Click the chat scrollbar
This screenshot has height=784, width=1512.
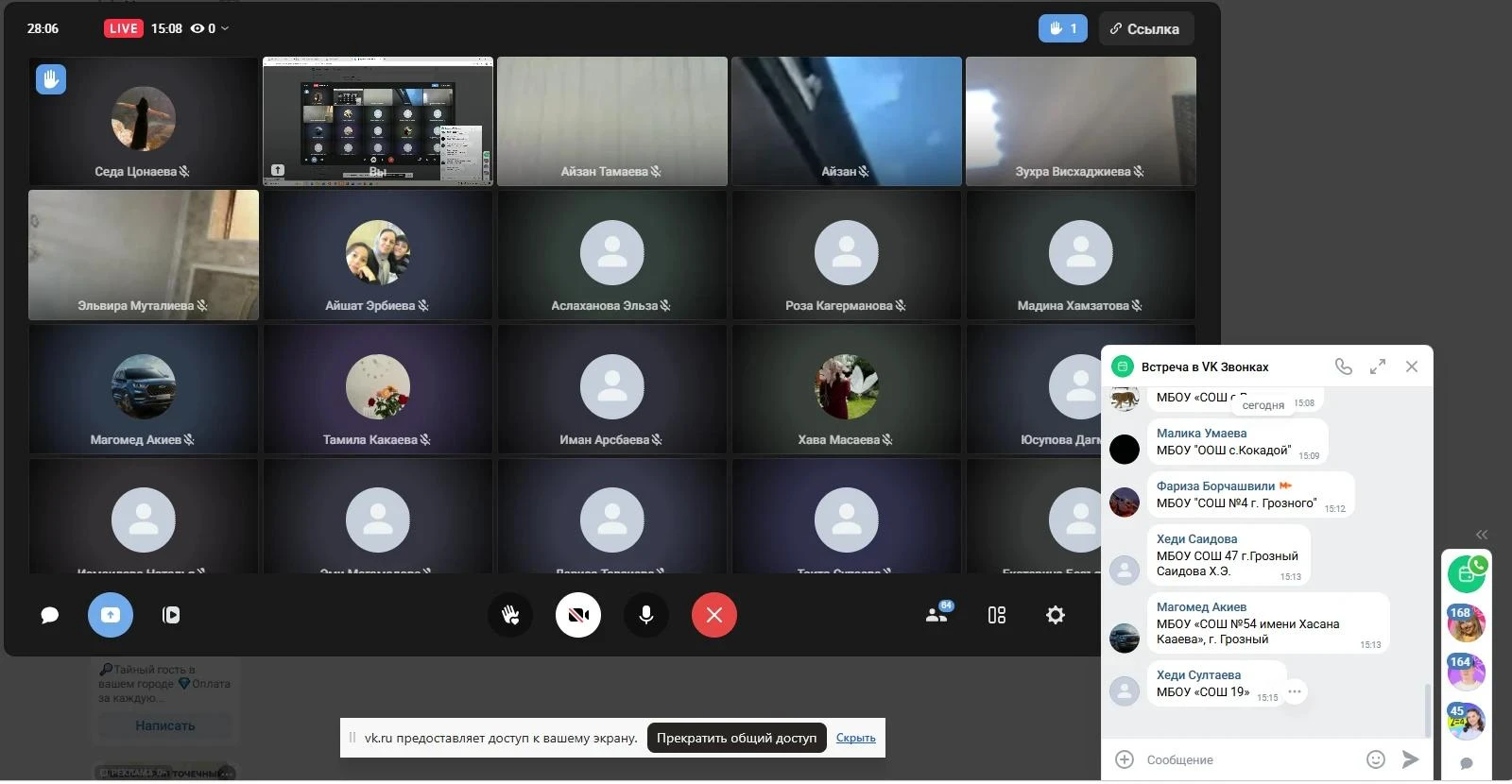pos(1428,708)
